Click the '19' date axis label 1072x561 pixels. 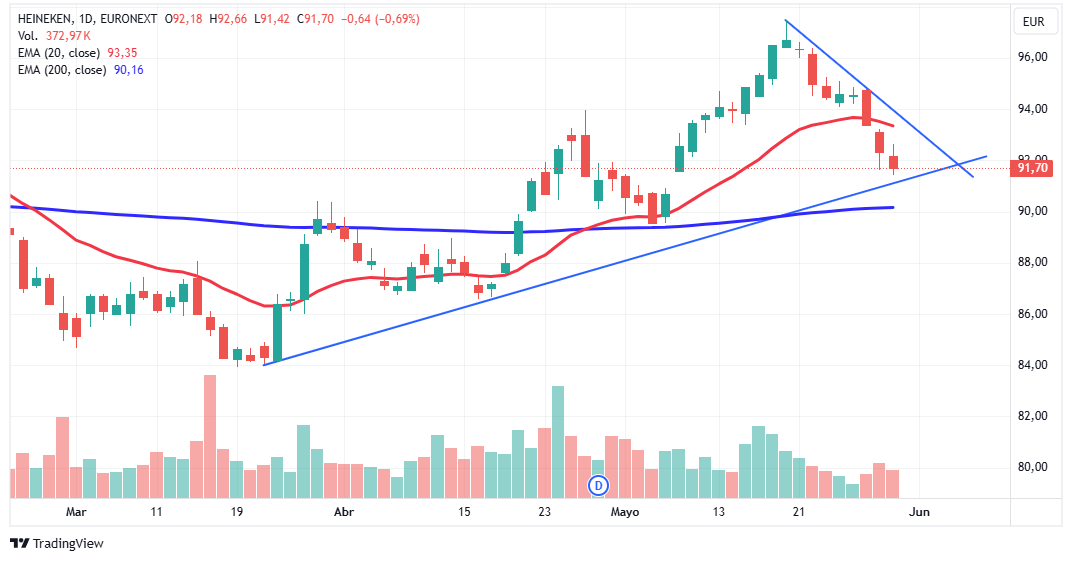[237, 512]
